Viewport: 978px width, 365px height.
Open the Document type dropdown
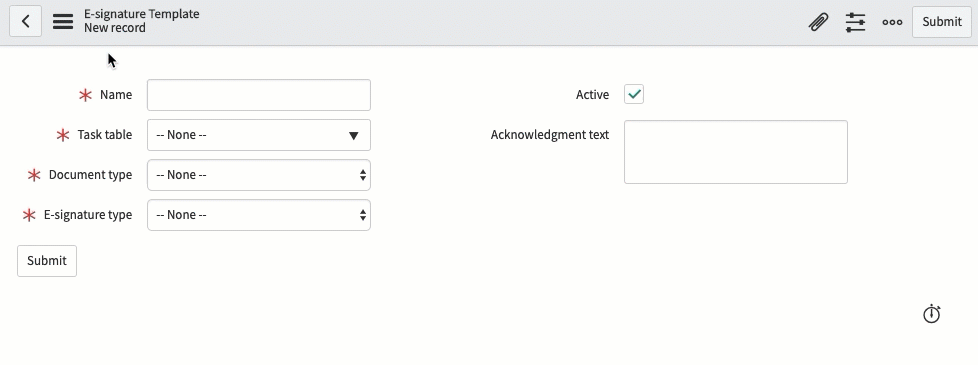[259, 175]
